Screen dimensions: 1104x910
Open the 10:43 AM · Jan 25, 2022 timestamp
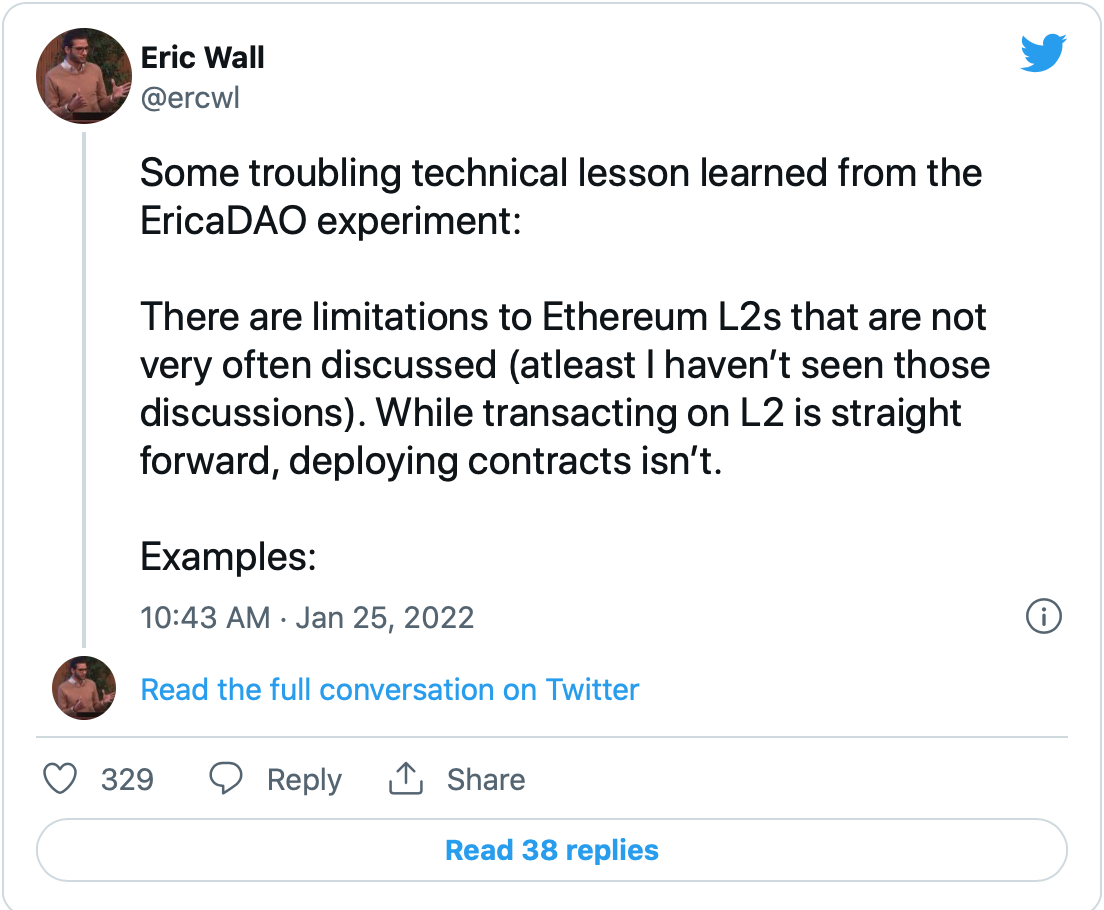click(307, 618)
